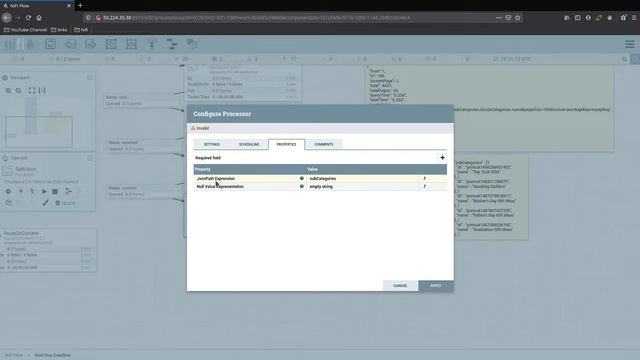The height and width of the screenshot is (360, 640).
Task: Open the NiFi global hamburger menu
Action: click(x=630, y=44)
